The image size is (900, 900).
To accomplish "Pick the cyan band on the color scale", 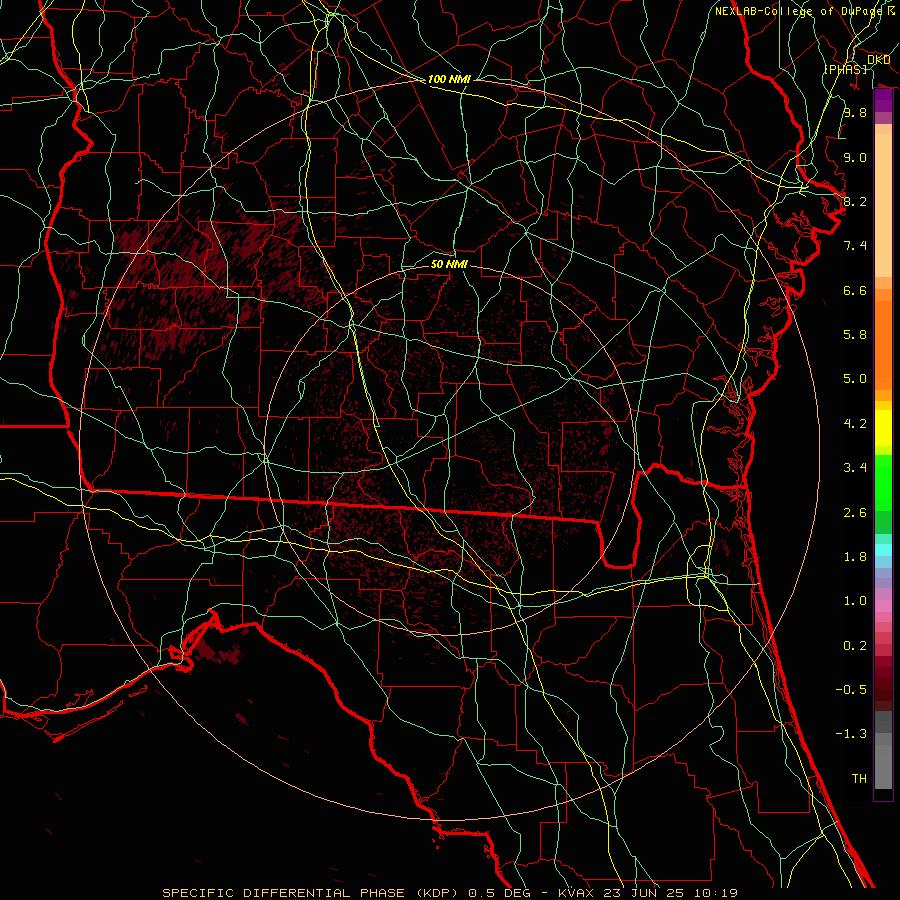I will click(x=883, y=549).
